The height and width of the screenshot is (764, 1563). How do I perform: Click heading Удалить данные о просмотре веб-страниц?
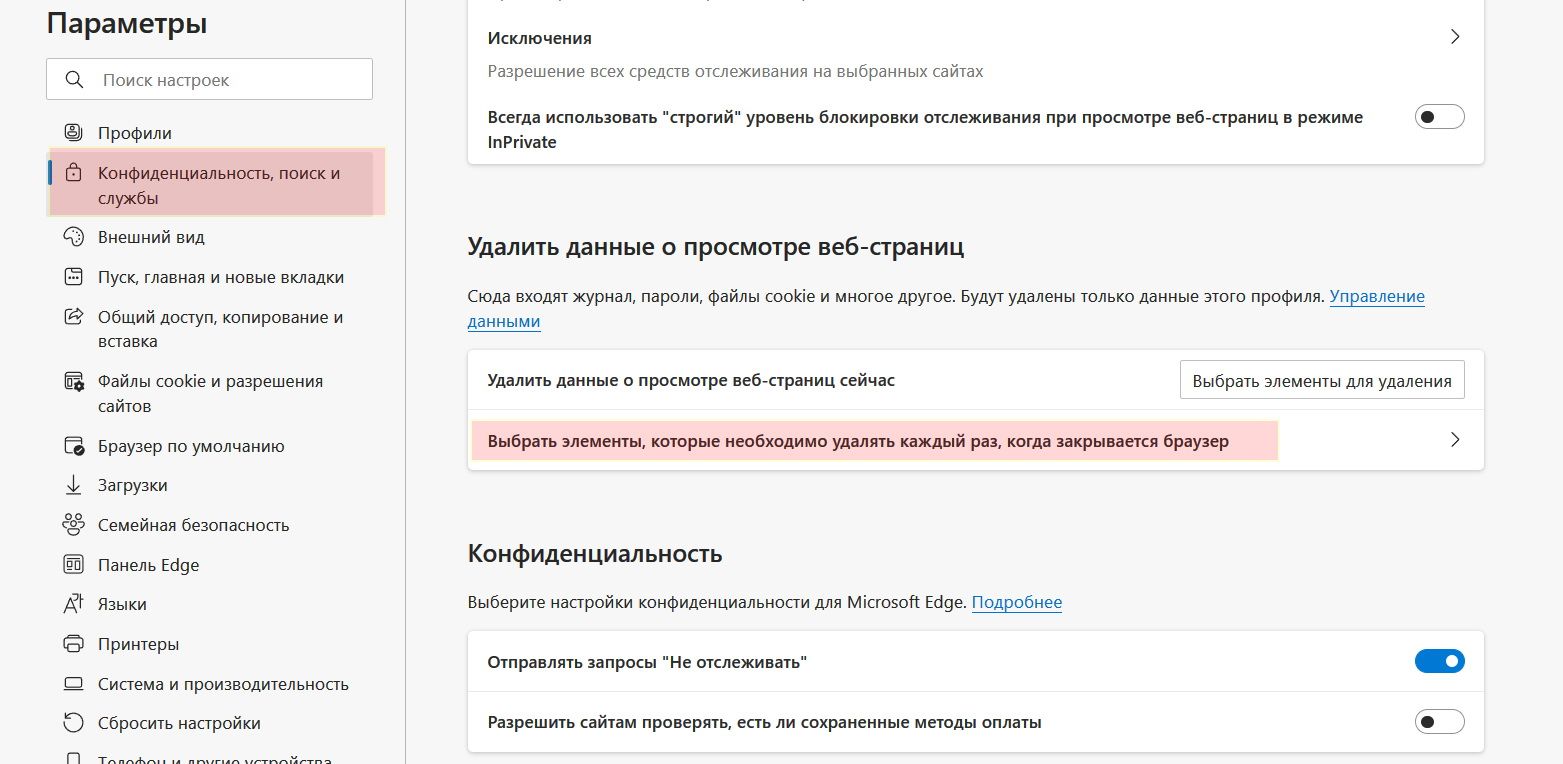(x=716, y=247)
